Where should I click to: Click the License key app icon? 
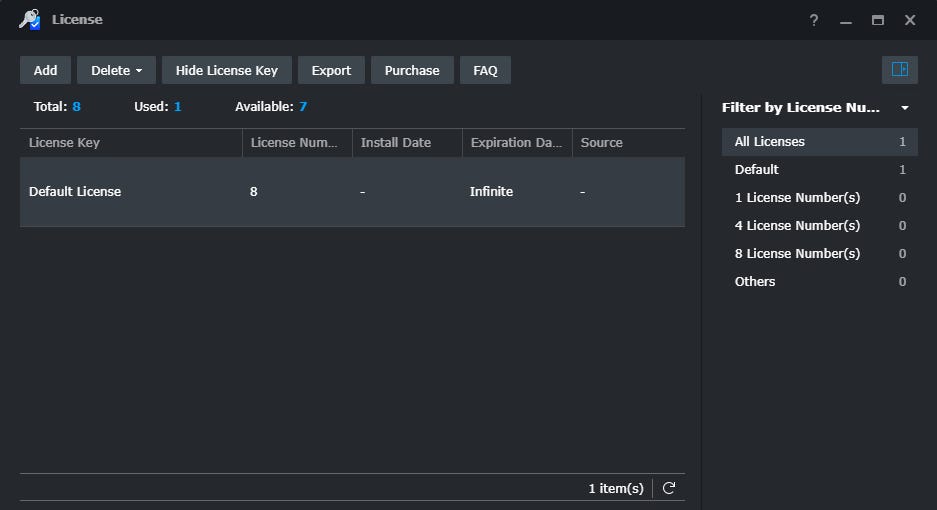pos(29,20)
